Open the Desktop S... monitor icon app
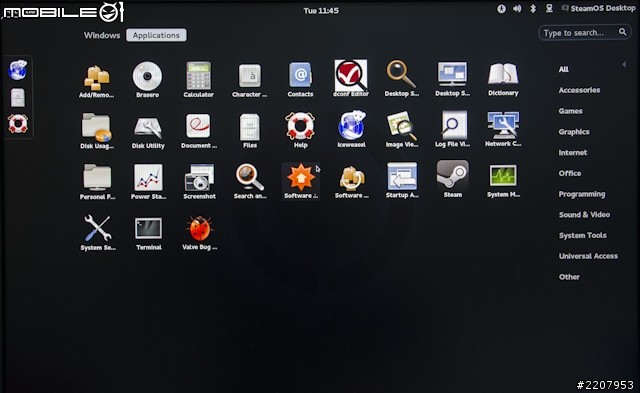640x393 pixels. [x=452, y=79]
